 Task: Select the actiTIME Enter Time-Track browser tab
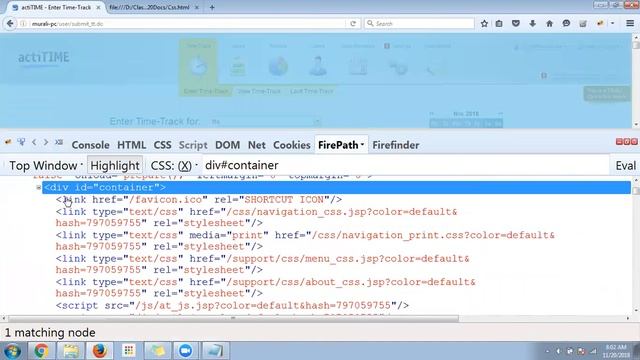click(56, 7)
